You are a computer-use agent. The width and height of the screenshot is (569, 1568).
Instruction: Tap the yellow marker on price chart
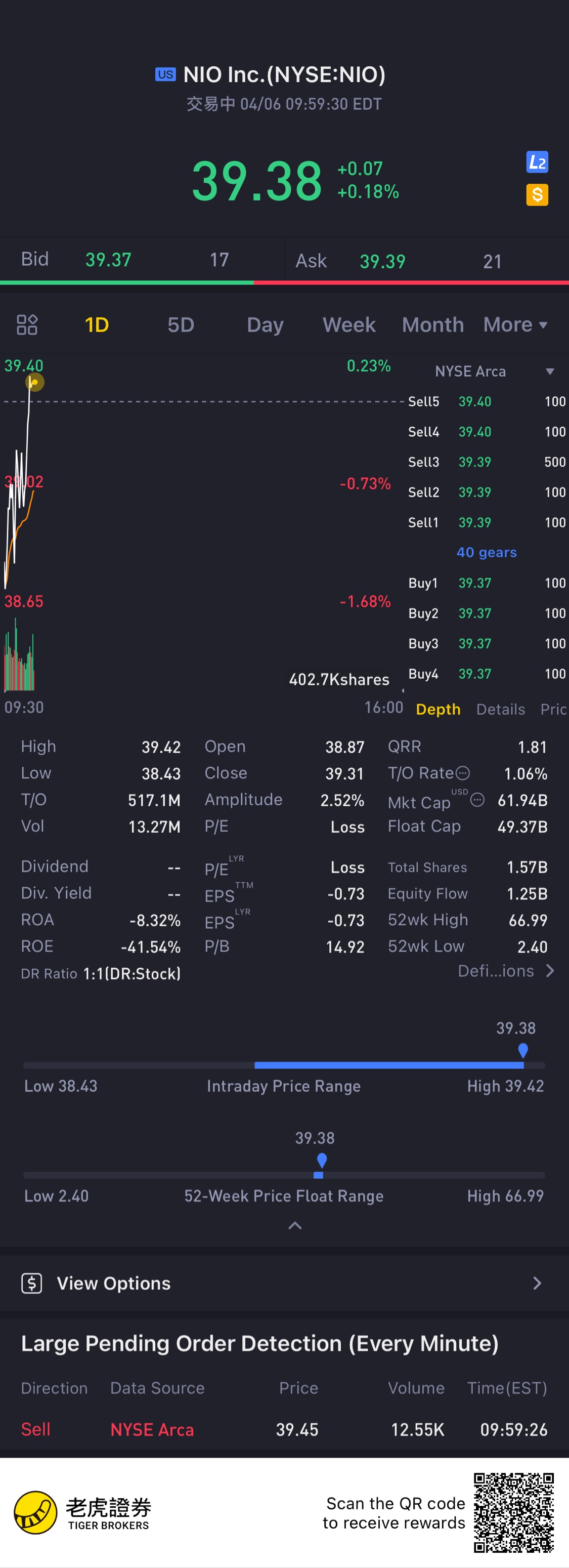pos(35,382)
